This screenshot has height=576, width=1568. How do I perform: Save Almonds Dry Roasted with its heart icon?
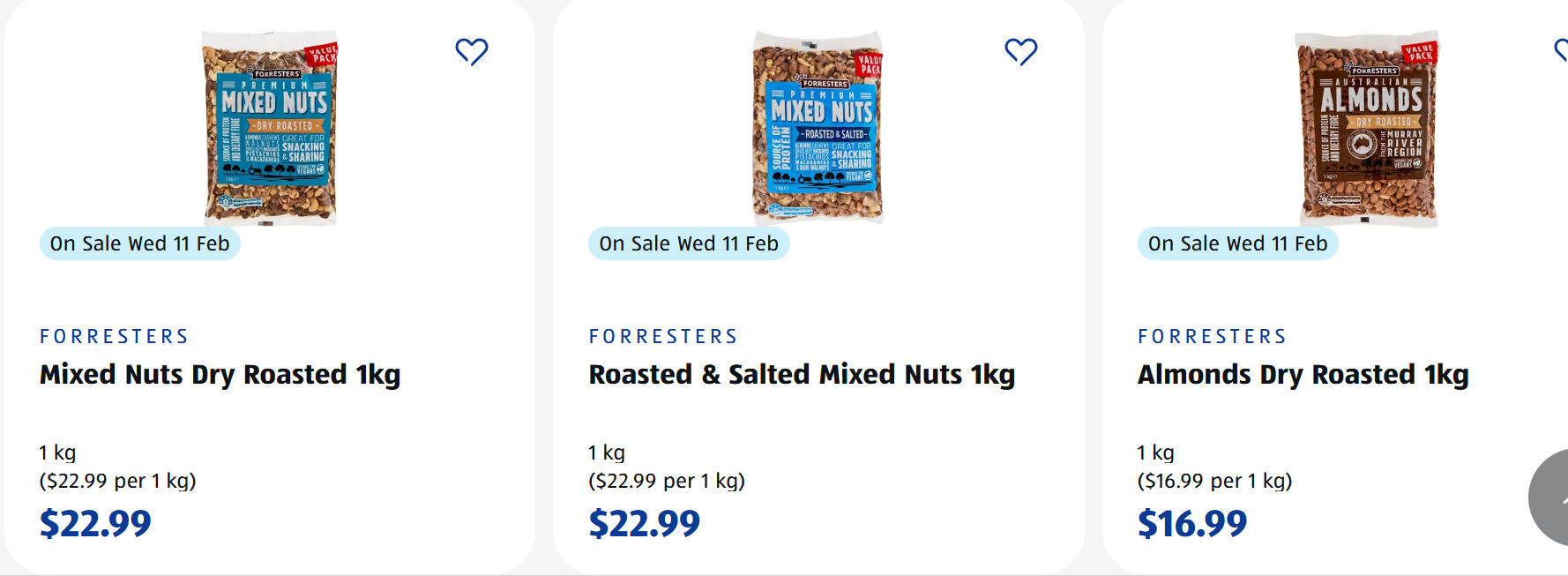[x=1561, y=50]
